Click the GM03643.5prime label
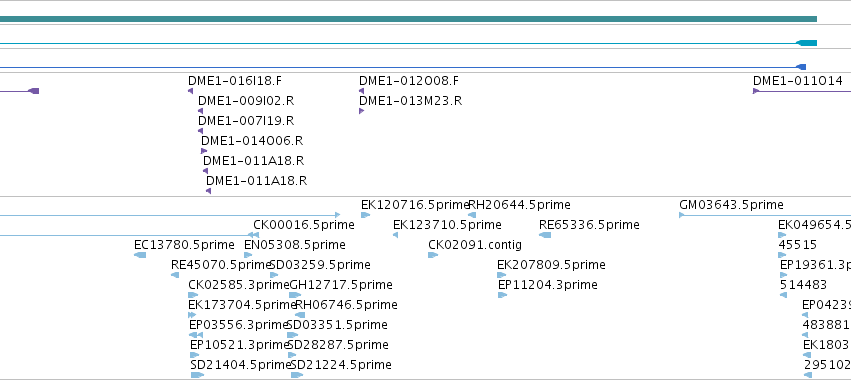This screenshot has height=380, width=851. pos(731,205)
